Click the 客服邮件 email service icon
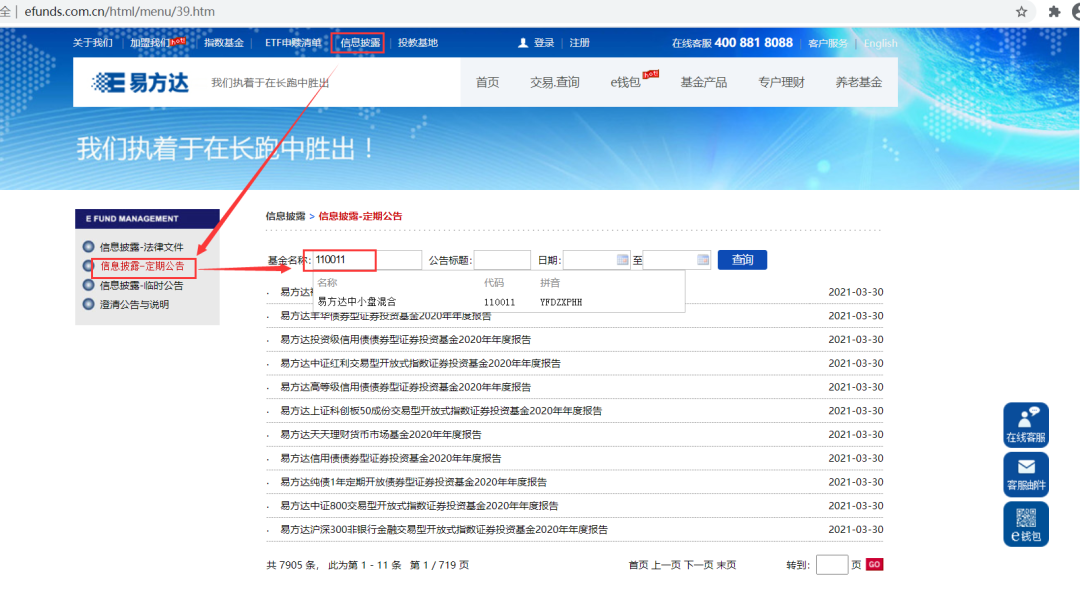The image size is (1080, 593). pos(1026,474)
